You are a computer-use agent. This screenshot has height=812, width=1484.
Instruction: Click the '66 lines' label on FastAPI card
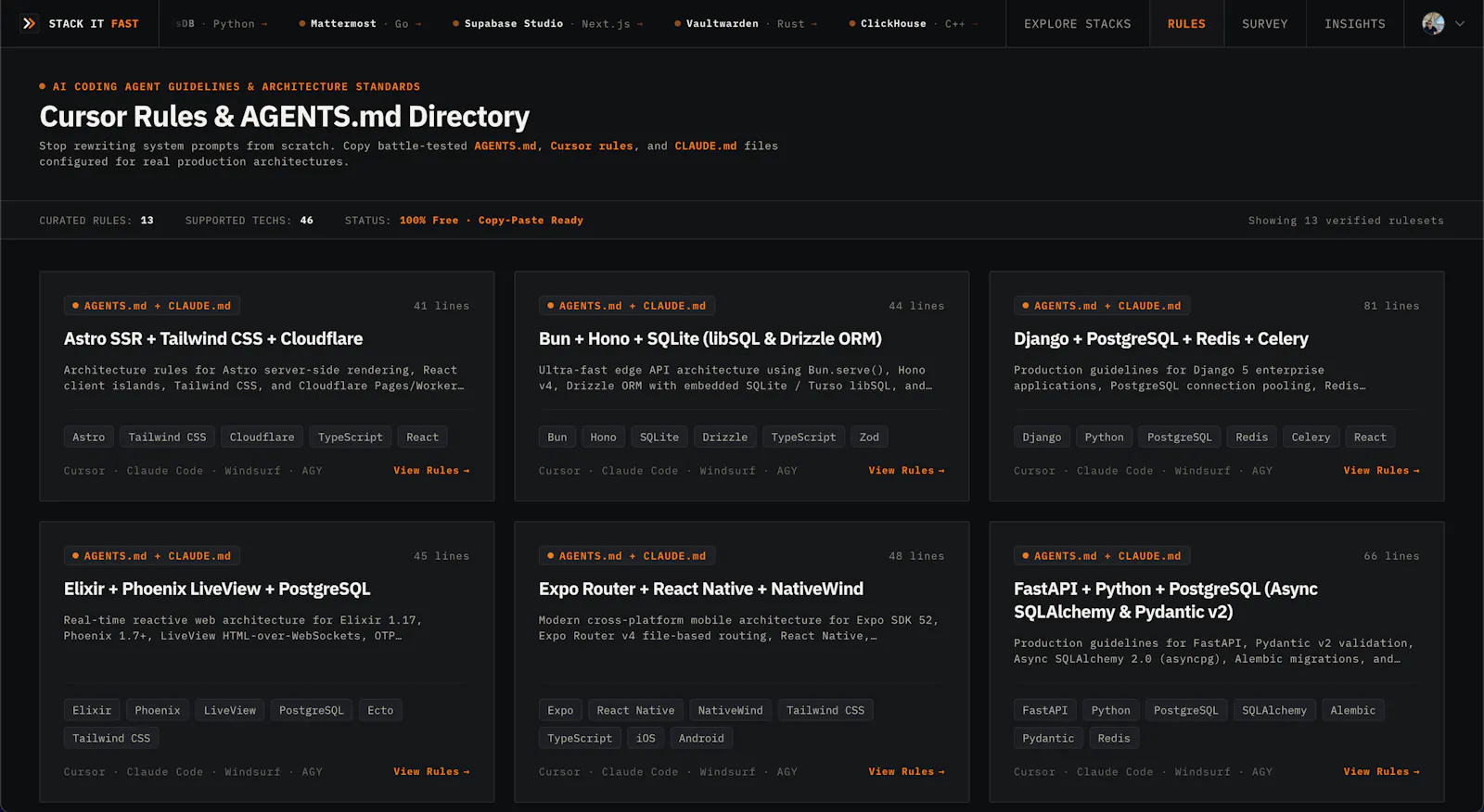(1391, 556)
